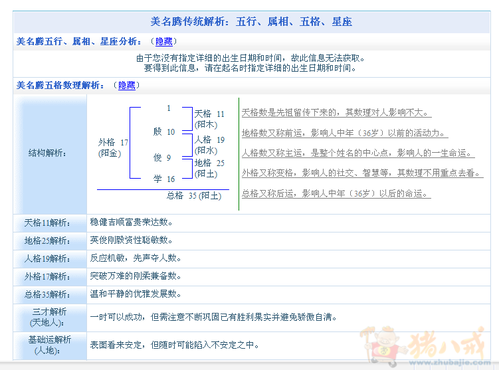Click 地格 25 in the structure diagram

210,163
